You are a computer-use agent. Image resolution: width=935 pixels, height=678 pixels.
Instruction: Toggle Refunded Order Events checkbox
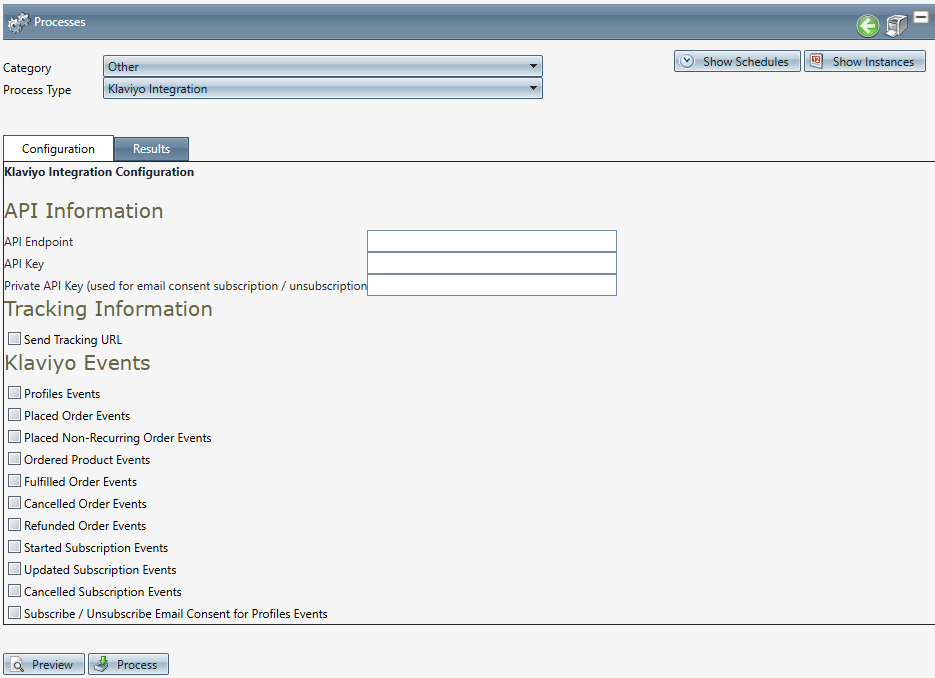click(14, 525)
